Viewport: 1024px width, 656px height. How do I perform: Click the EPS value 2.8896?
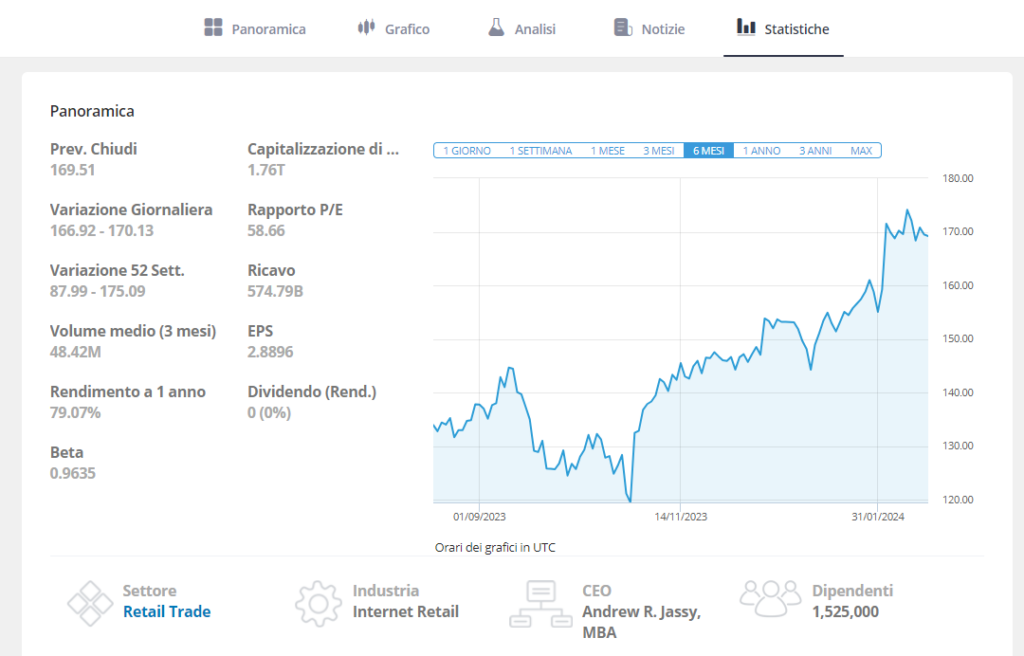click(x=270, y=352)
